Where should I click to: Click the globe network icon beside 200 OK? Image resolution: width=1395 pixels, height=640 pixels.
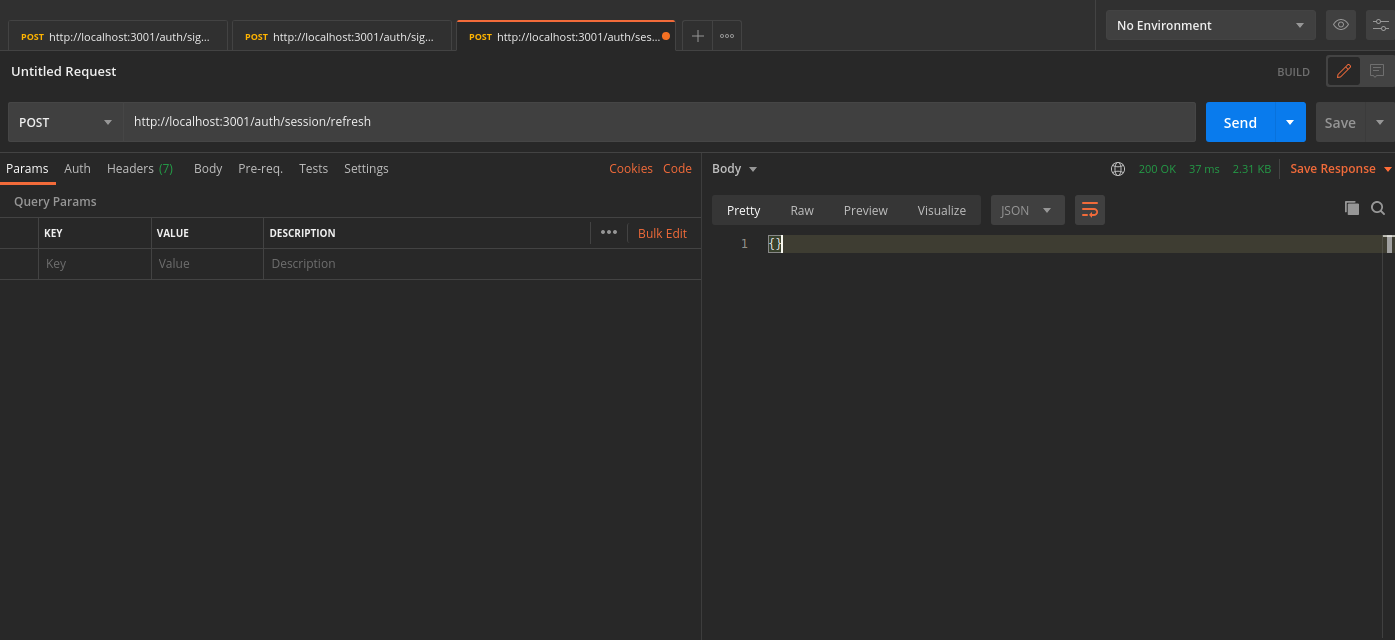pyautogui.click(x=1117, y=168)
